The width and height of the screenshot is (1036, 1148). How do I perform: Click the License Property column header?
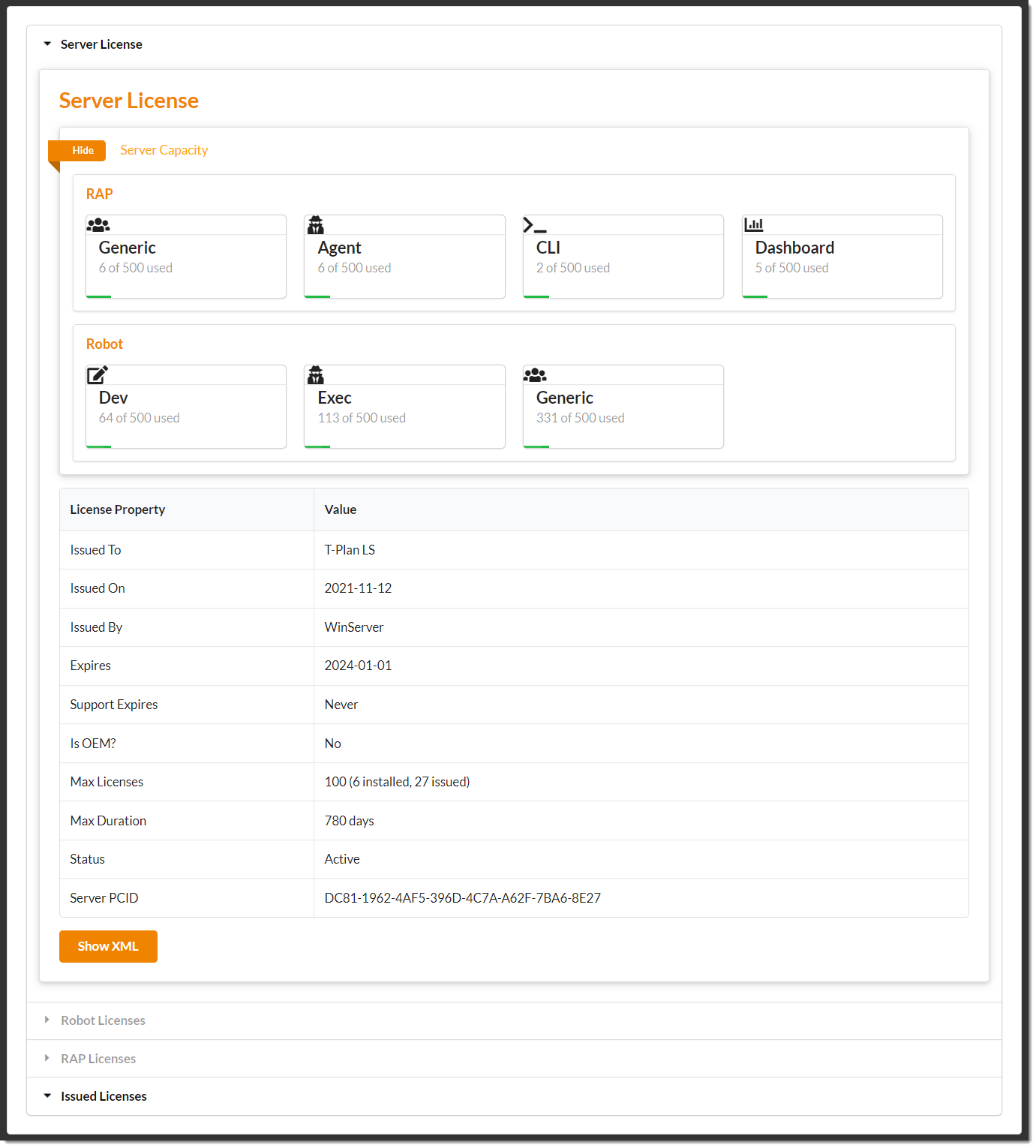[x=118, y=509]
